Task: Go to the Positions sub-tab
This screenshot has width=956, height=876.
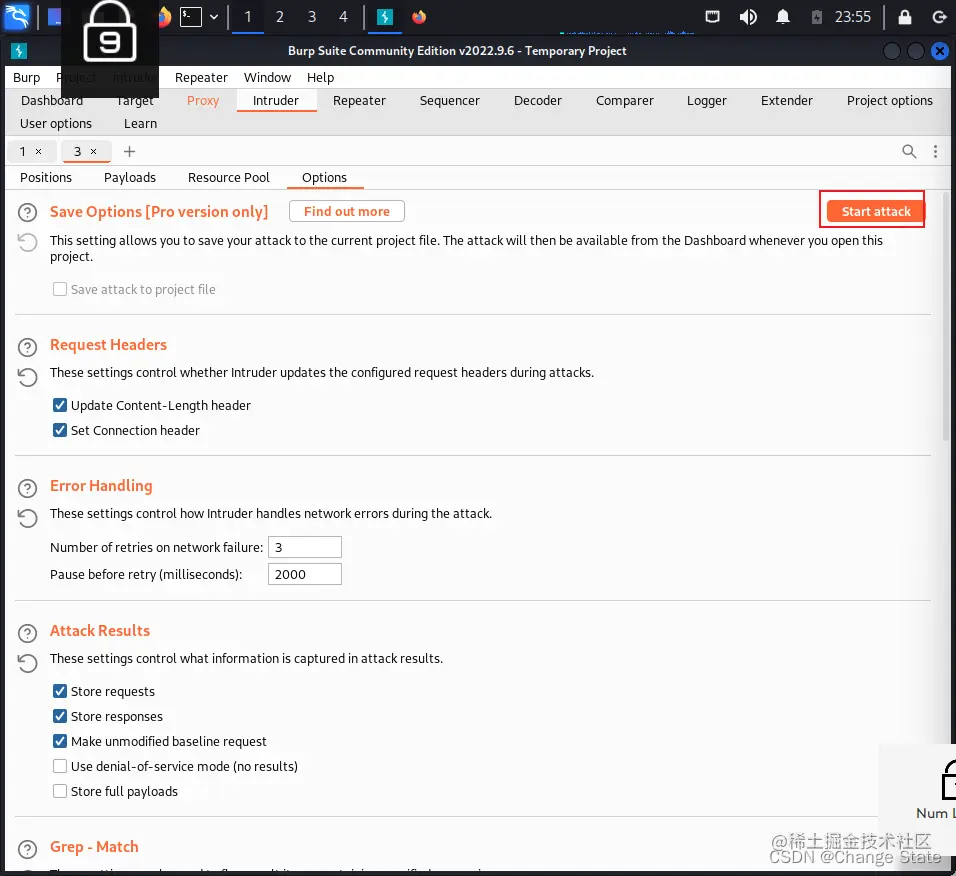Action: [x=46, y=177]
